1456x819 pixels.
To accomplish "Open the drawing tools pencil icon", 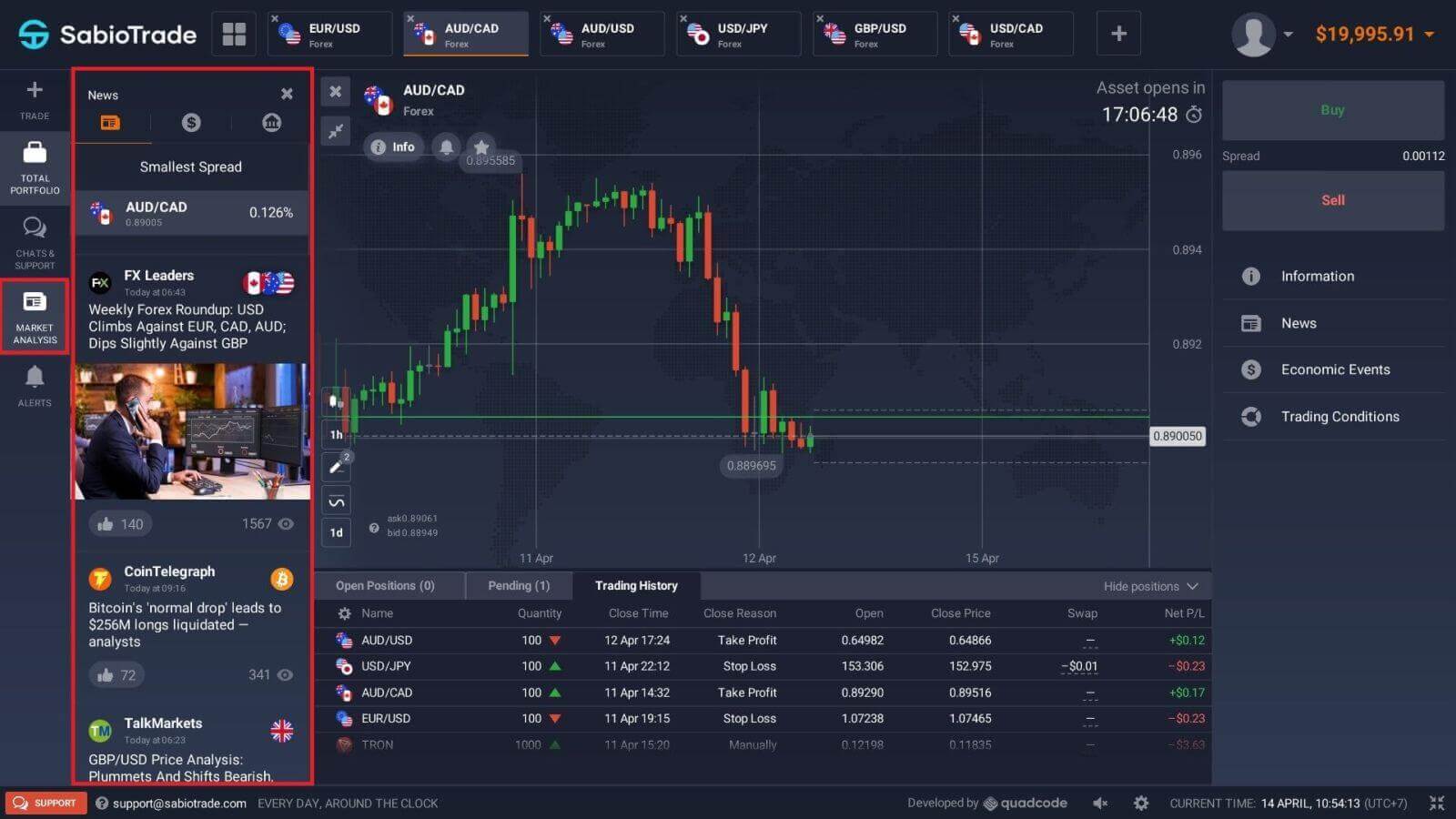I will tap(336, 467).
